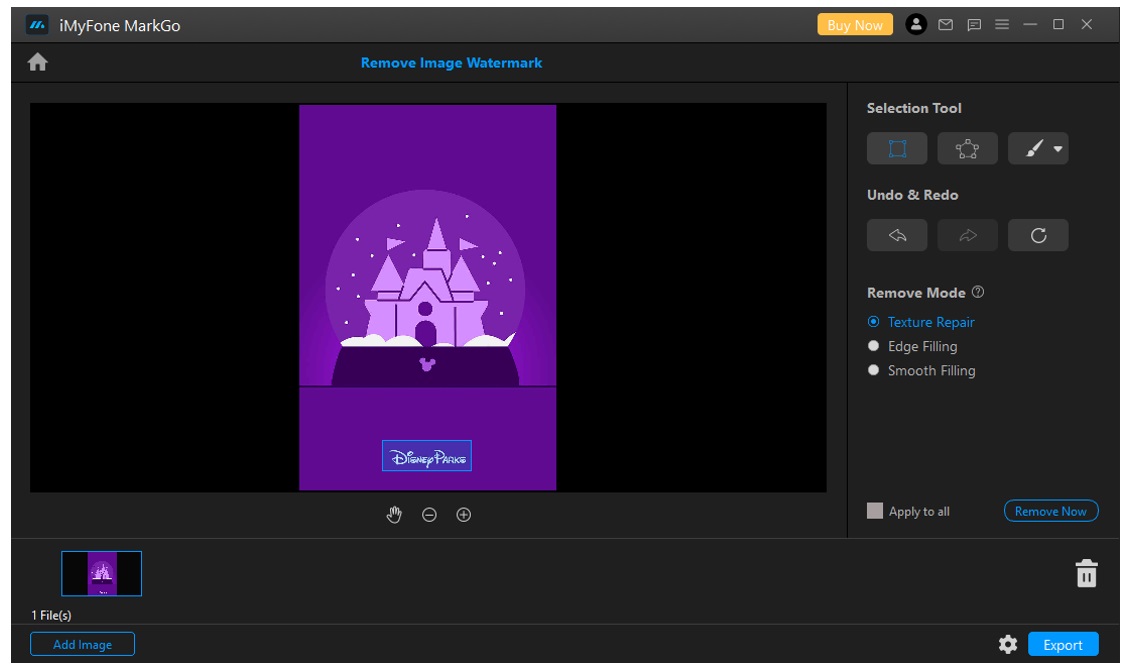This screenshot has height=670, width=1130.
Task: Reset all changes with refresh icon
Action: (x=1038, y=235)
